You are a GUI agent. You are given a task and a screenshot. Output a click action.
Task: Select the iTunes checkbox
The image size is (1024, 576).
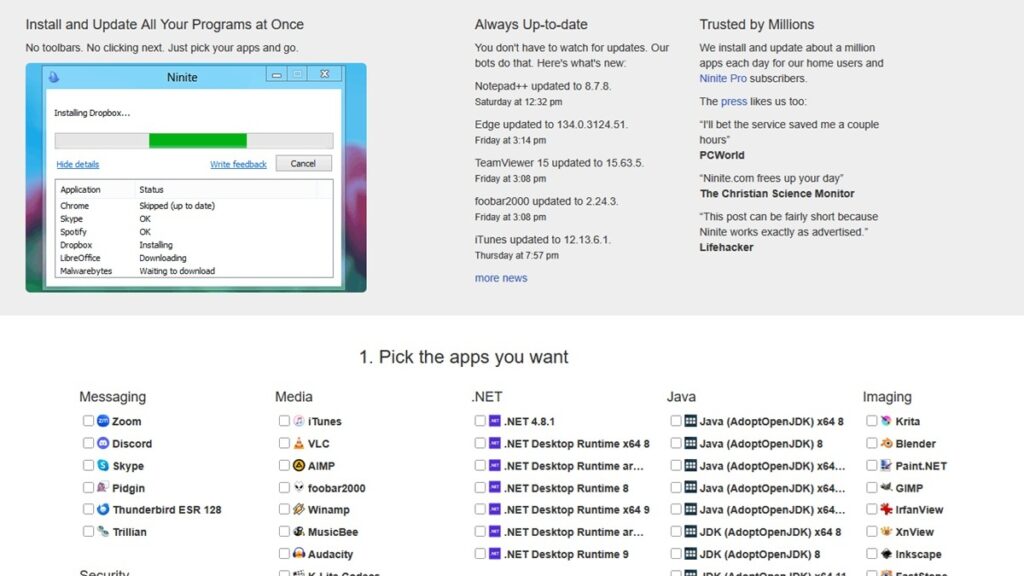[284, 421]
